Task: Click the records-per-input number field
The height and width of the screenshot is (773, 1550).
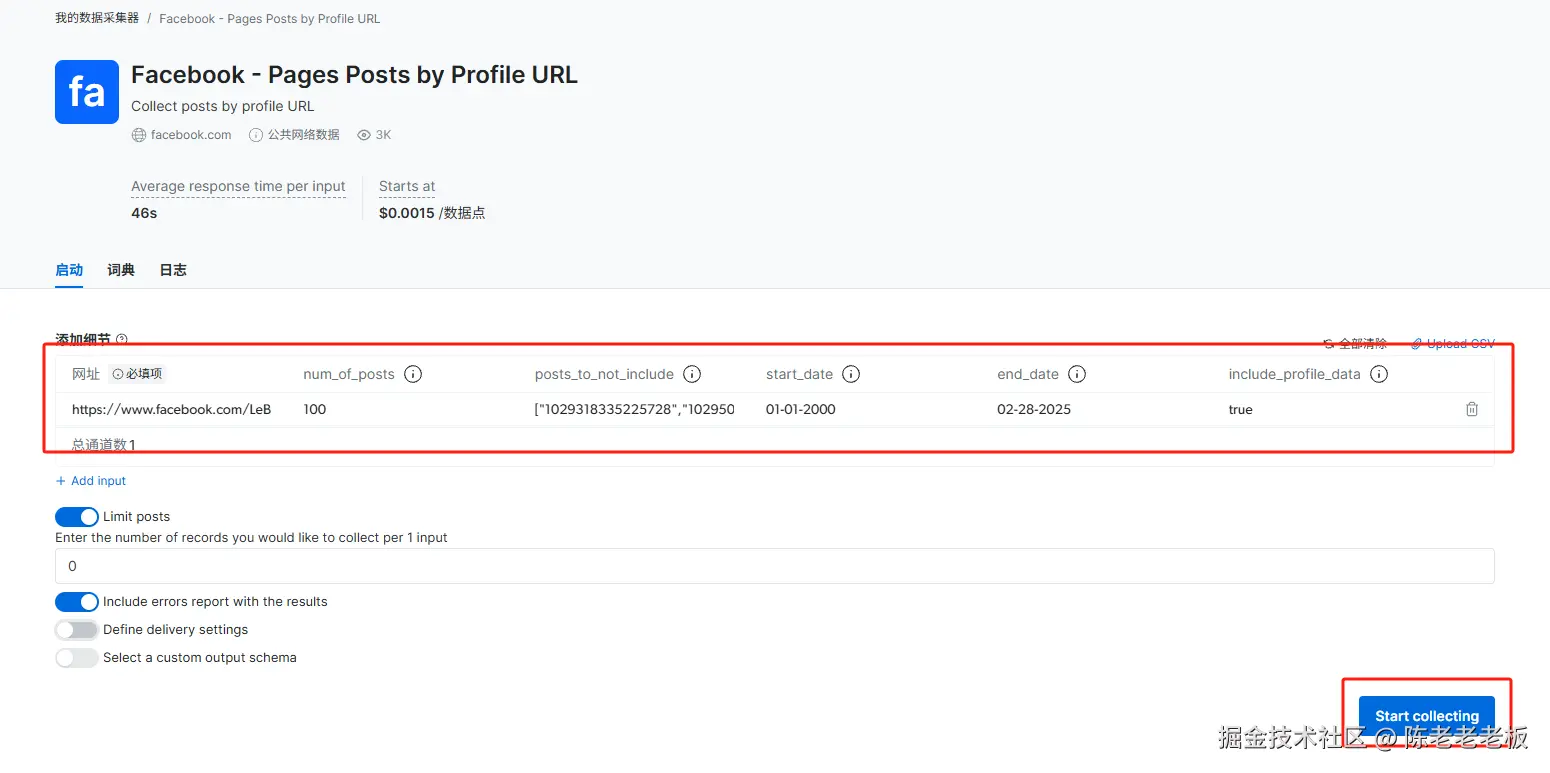Action: pyautogui.click(x=774, y=566)
